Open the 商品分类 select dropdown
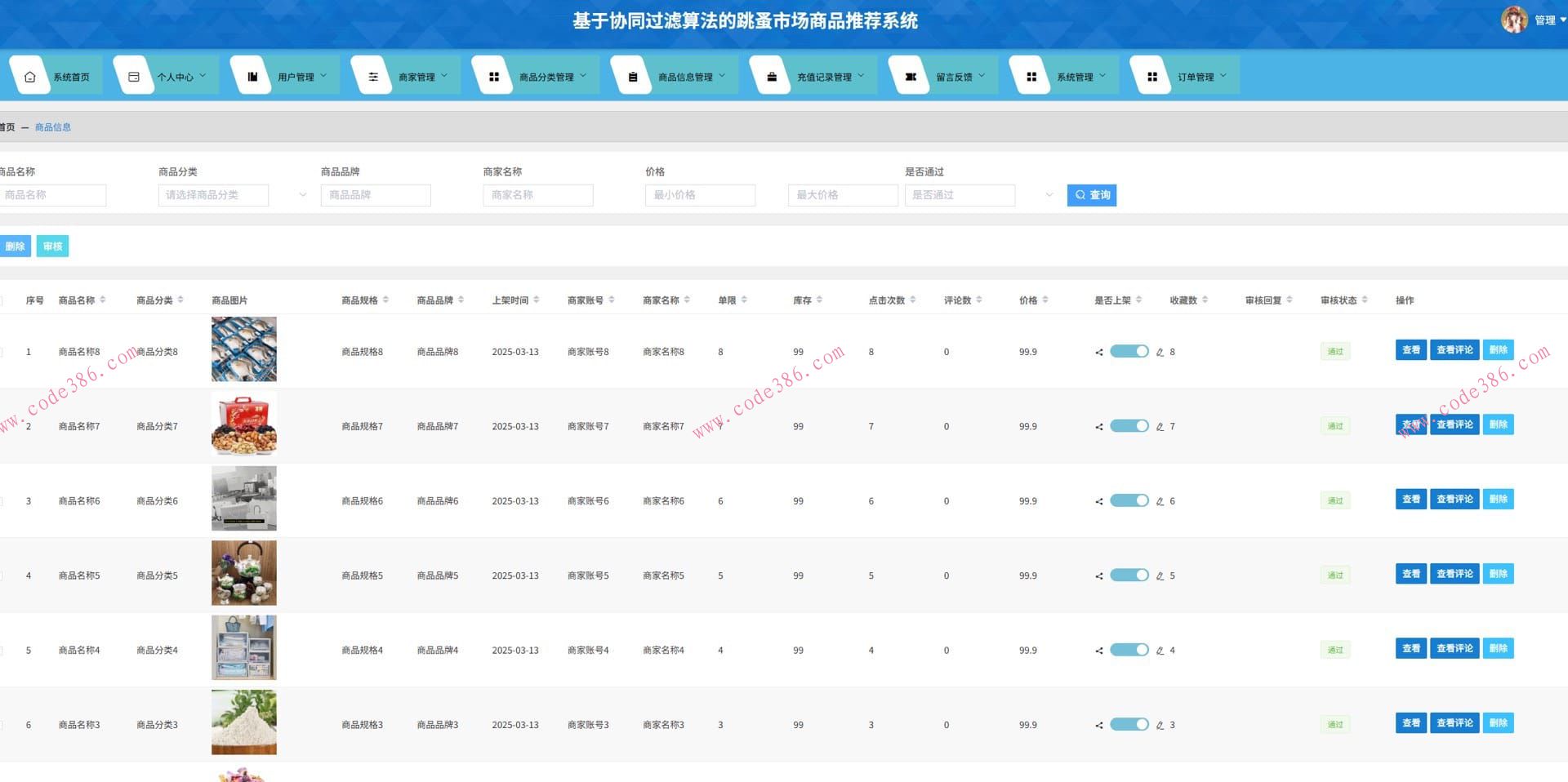 tap(233, 195)
